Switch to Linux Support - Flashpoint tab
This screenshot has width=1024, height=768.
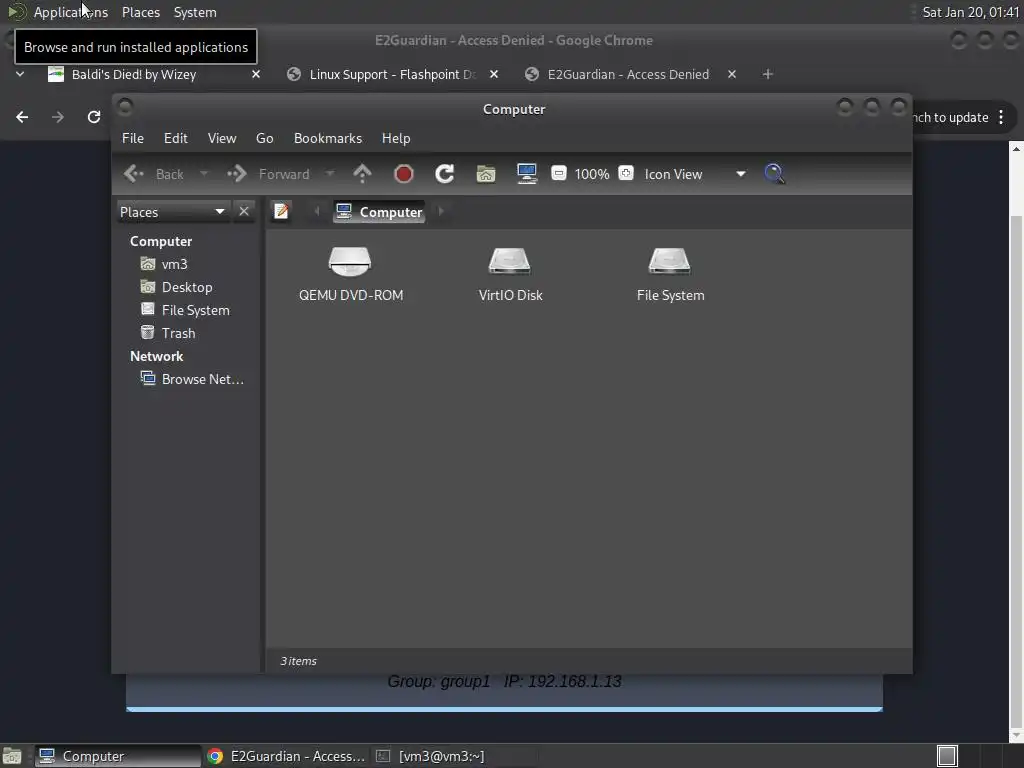pyautogui.click(x=392, y=74)
